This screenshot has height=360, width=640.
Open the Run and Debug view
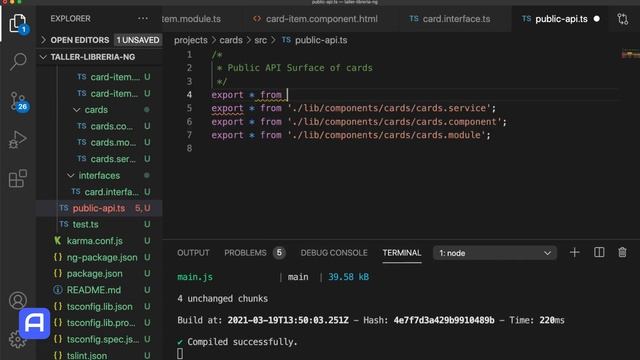pyautogui.click(x=18, y=140)
